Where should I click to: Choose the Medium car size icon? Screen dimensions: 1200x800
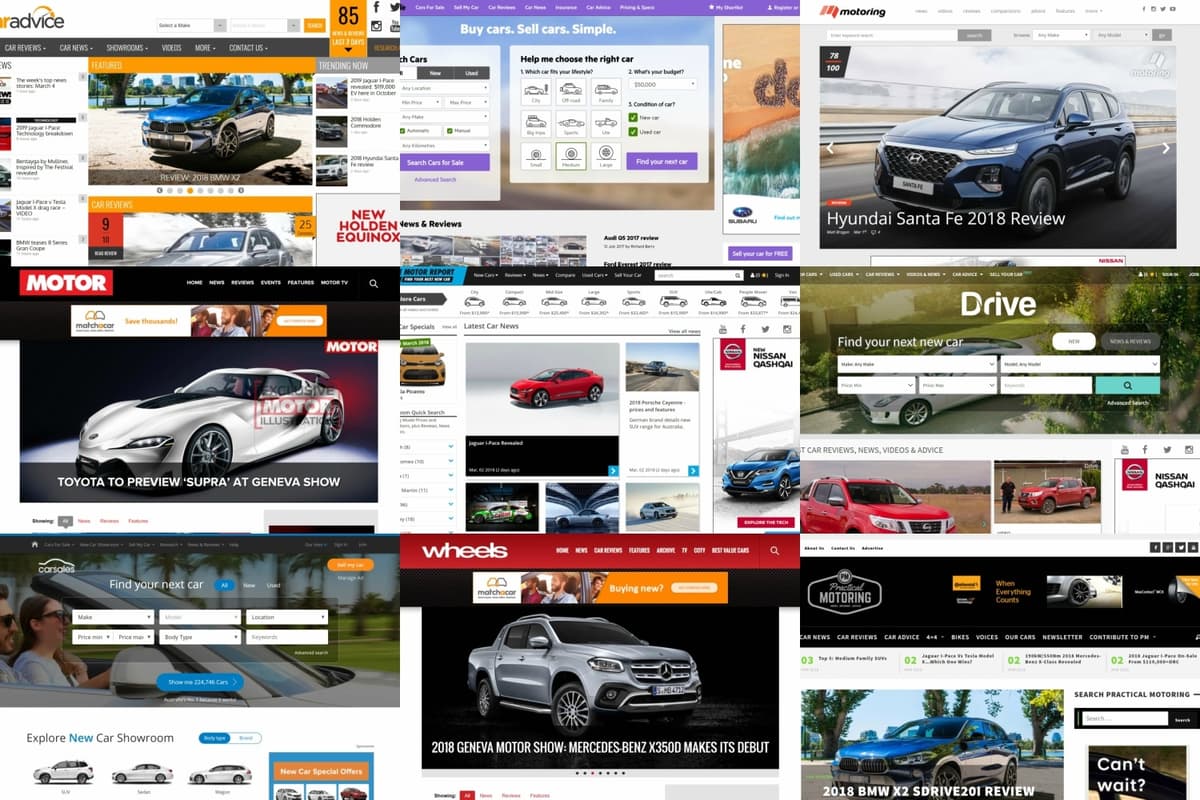click(x=571, y=156)
